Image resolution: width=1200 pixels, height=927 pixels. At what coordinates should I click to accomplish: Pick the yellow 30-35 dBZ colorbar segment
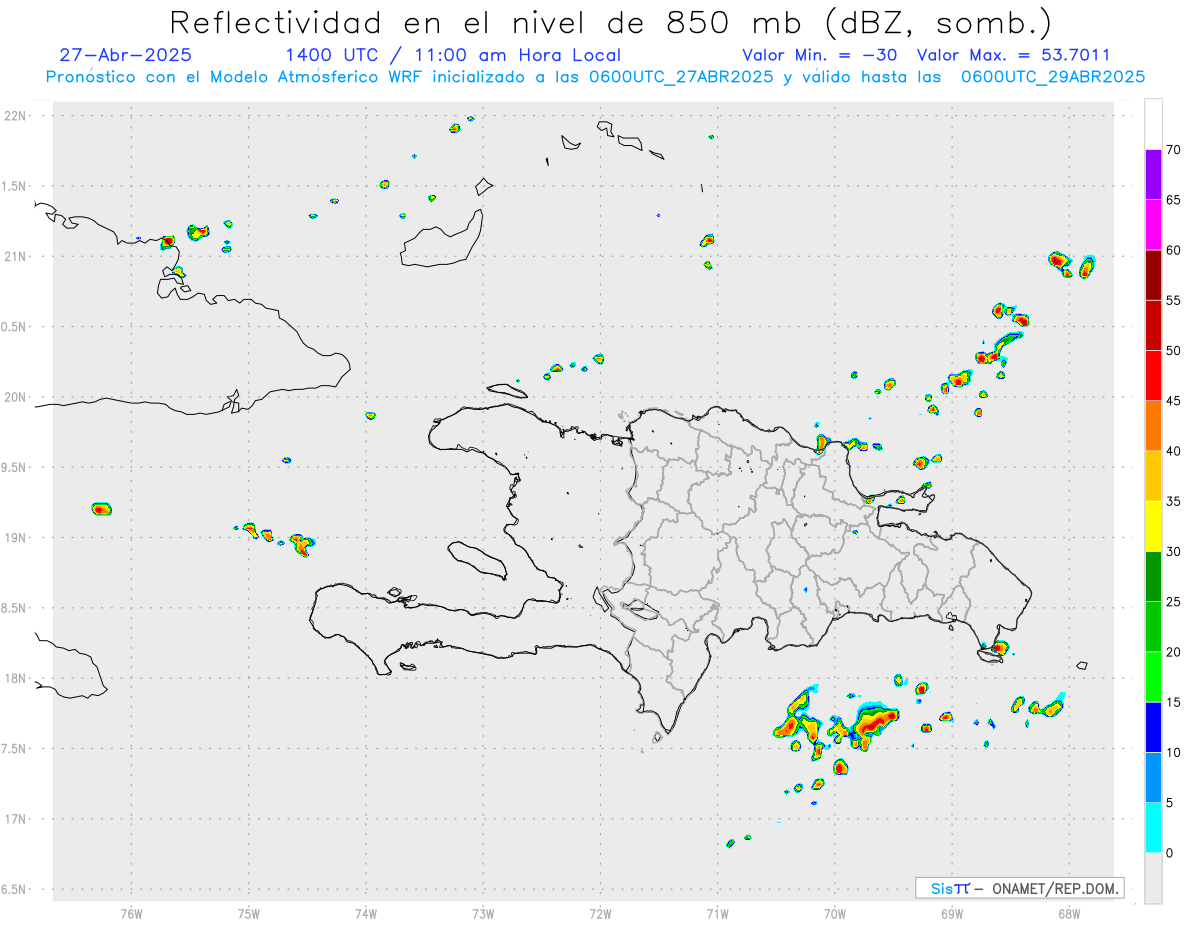point(1153,526)
